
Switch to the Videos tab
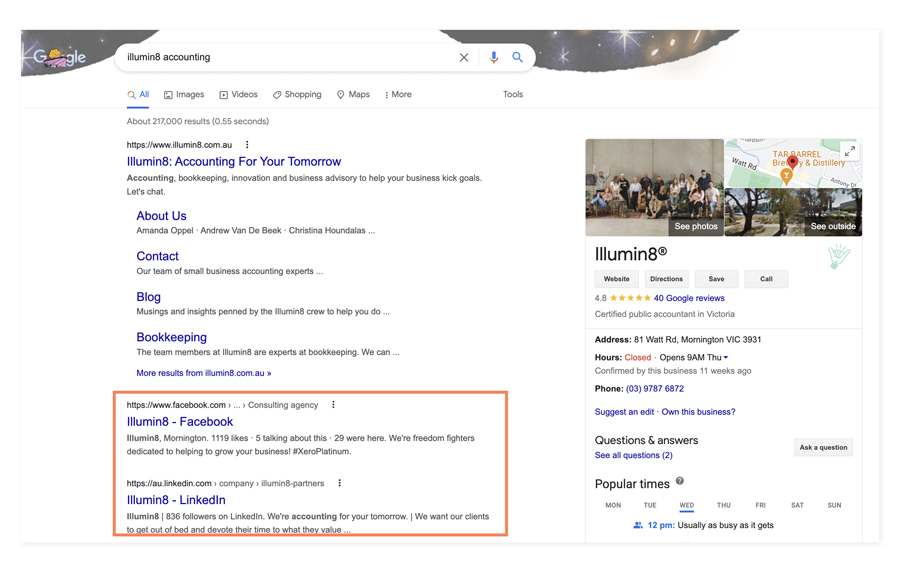(239, 95)
